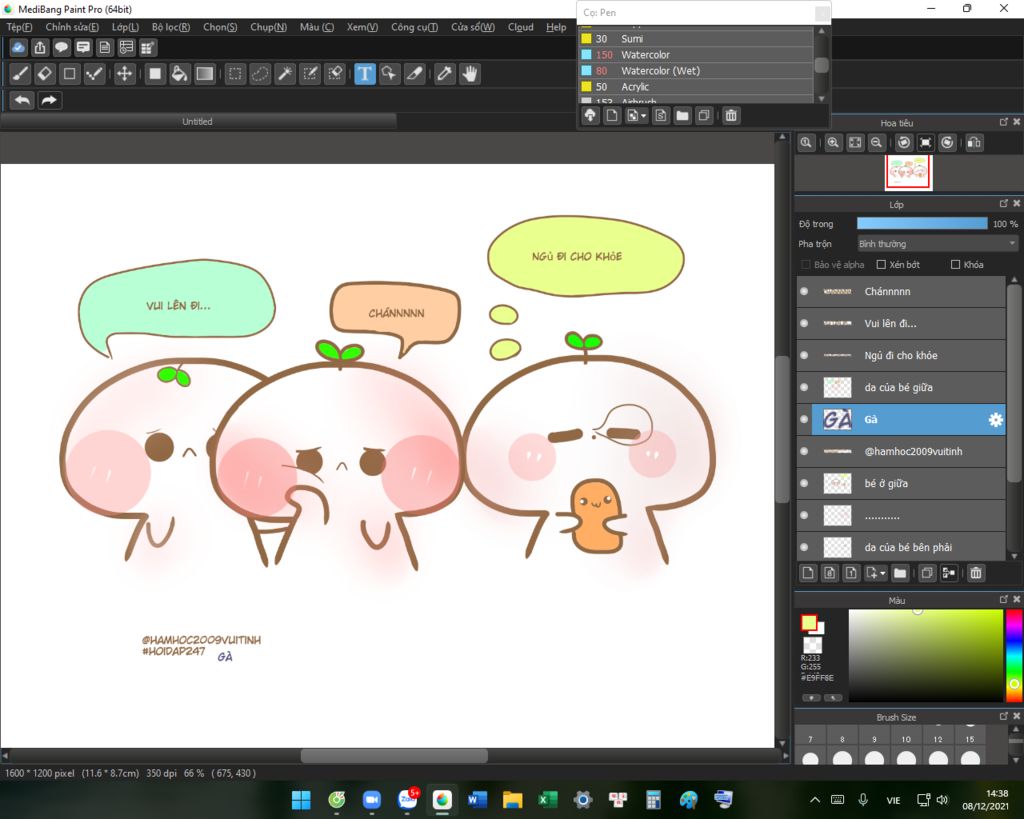Viewport: 1024px width, 819px height.
Task: Select the Fill rectangle tool
Action: click(x=155, y=74)
